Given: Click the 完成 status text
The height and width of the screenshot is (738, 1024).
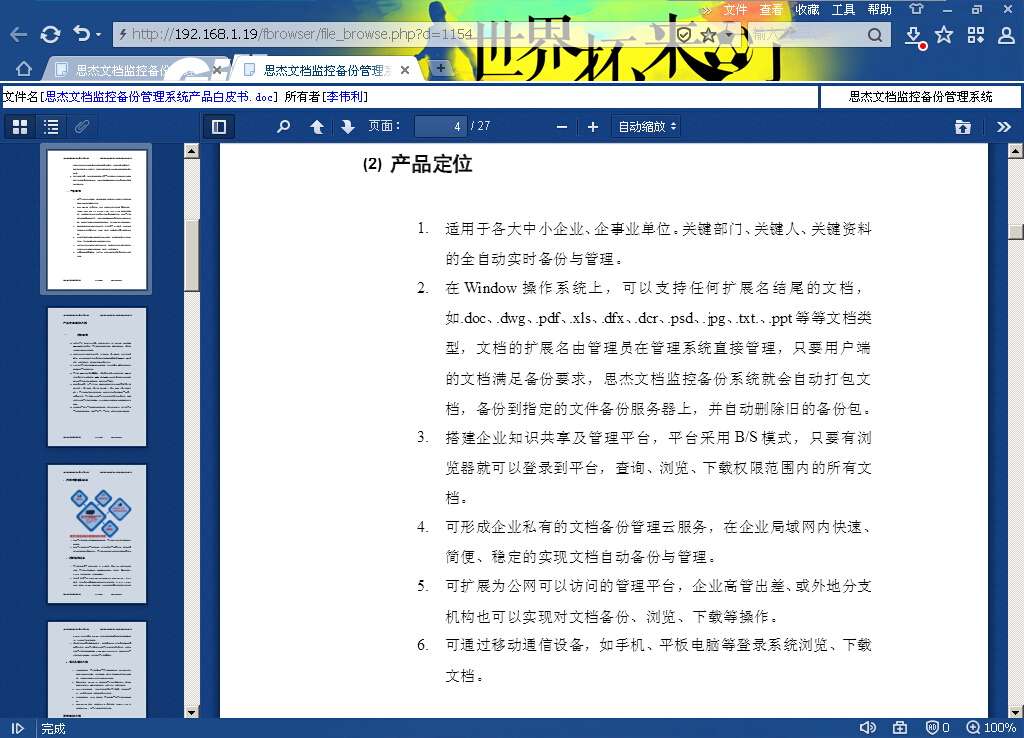Looking at the screenshot, I should click(x=54, y=729).
